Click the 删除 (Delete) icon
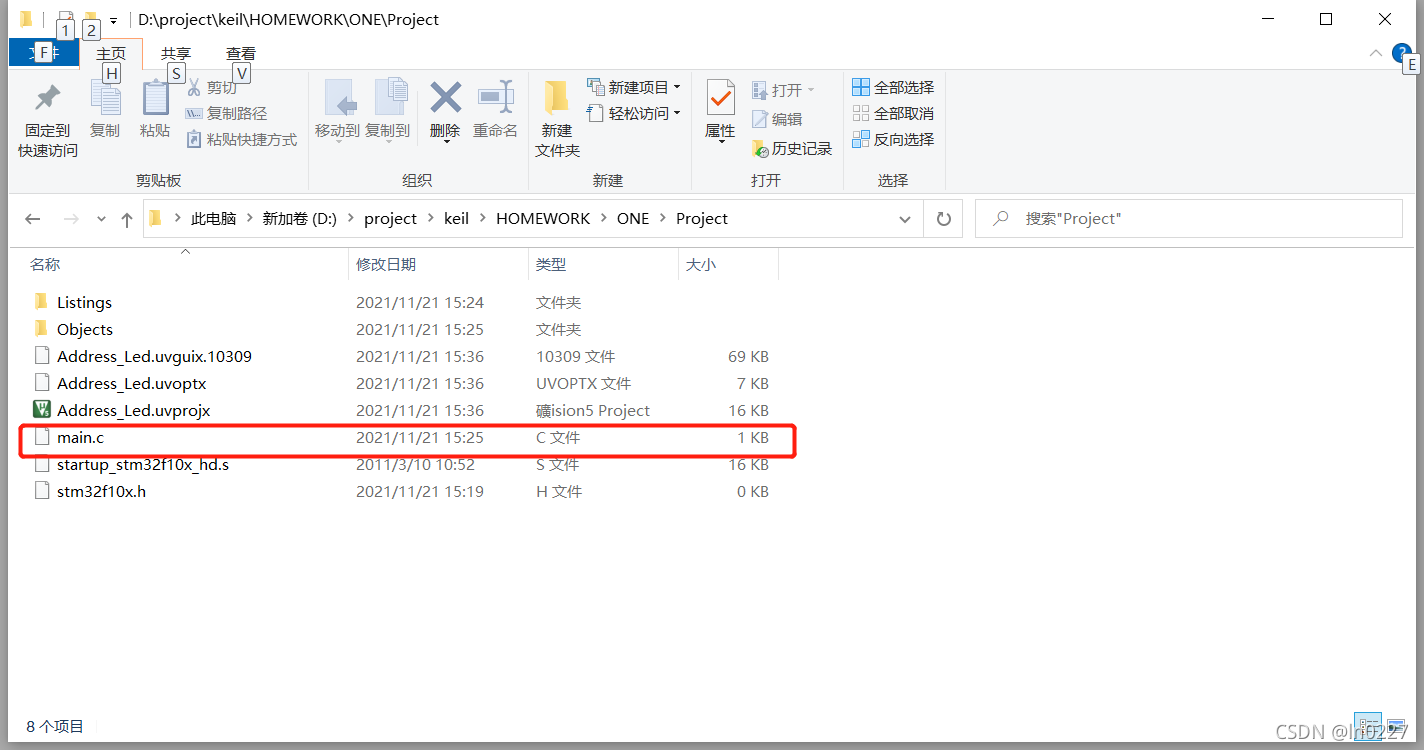Screen dimensions: 1424x750 pos(445,98)
